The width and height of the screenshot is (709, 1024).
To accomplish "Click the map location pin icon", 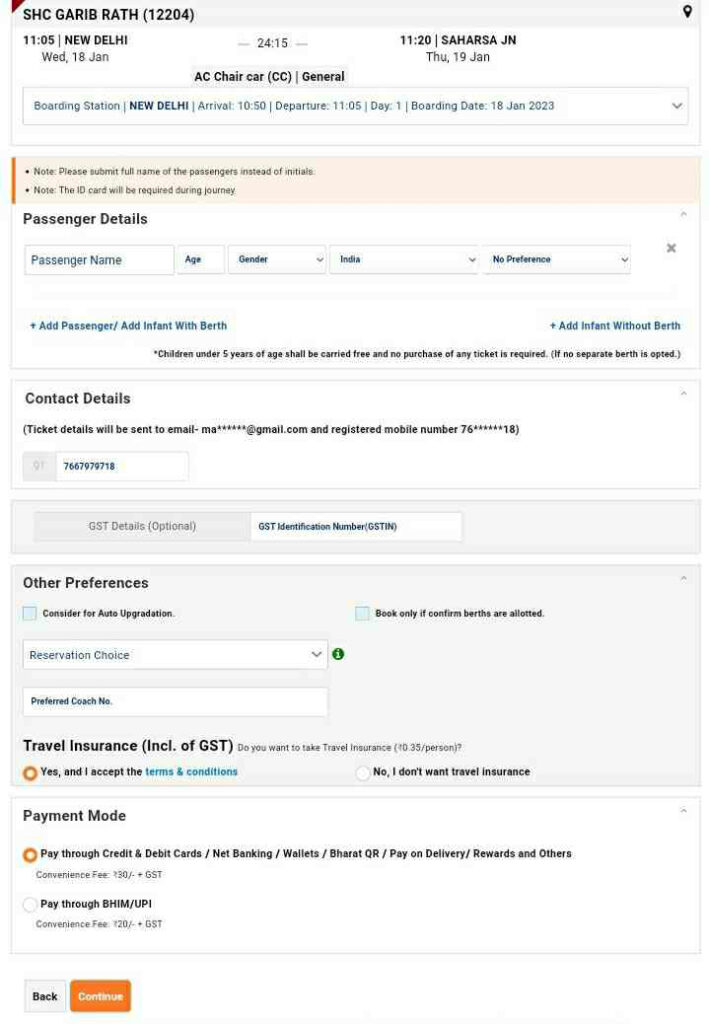I will 687,12.
